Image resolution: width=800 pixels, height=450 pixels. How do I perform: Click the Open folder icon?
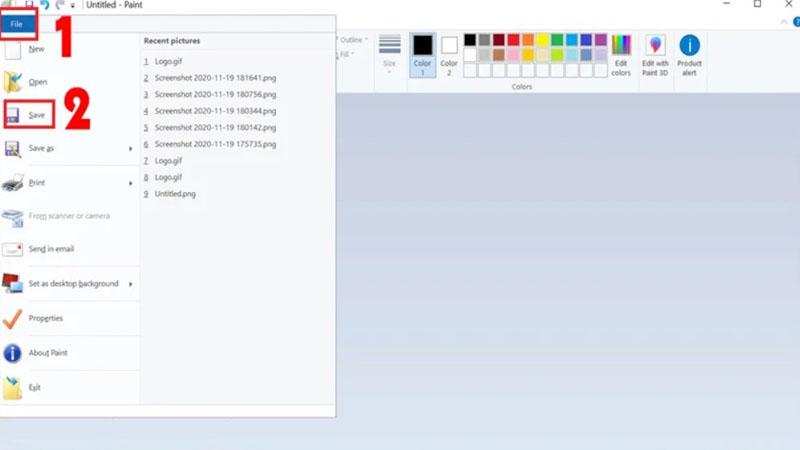pyautogui.click(x=12, y=82)
